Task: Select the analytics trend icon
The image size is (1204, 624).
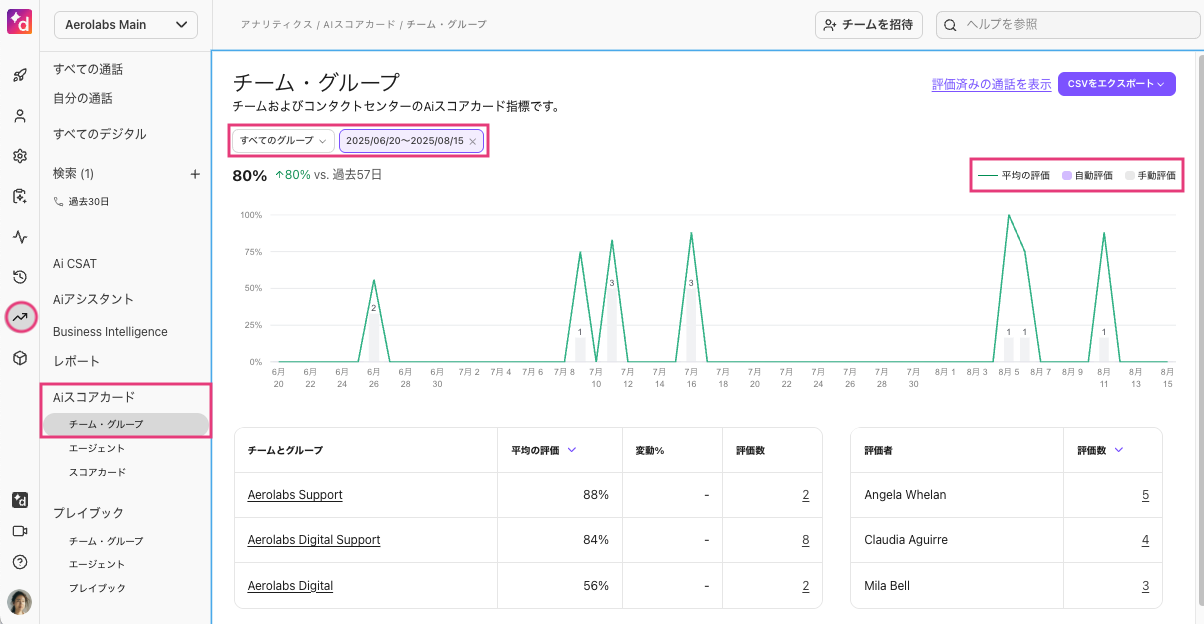Action: (19, 318)
